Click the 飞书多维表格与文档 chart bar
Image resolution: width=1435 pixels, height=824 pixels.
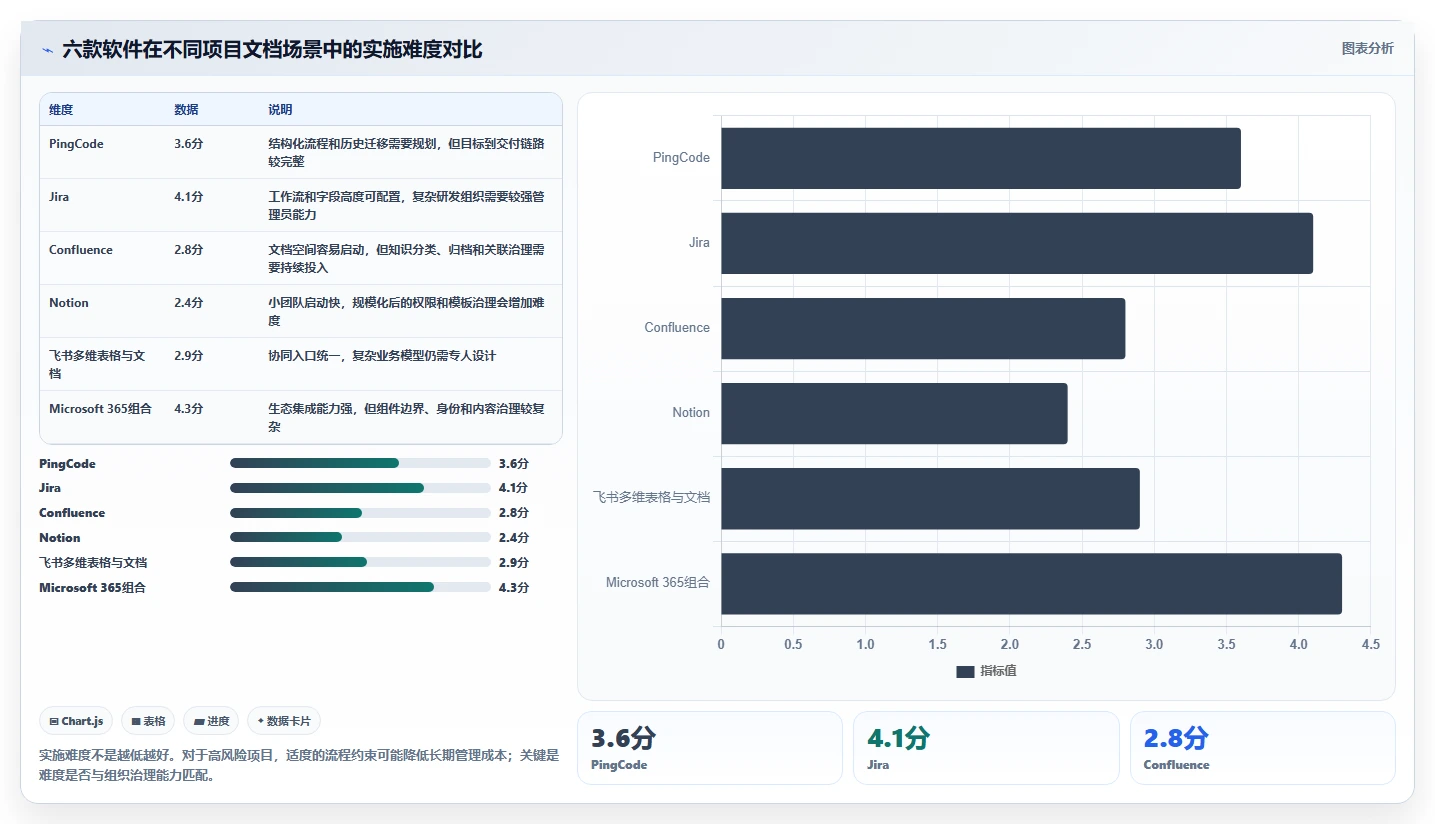[x=930, y=498]
